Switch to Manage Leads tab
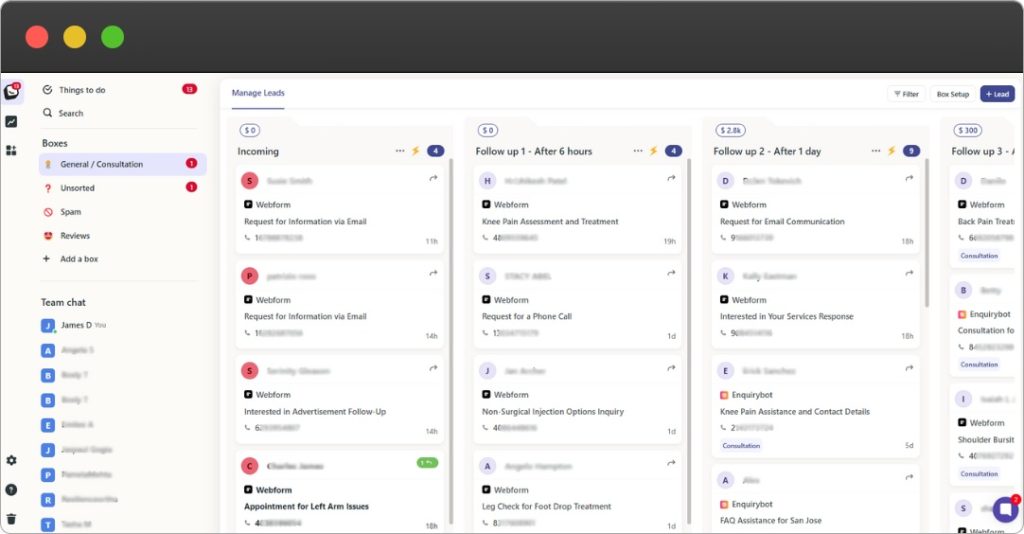The width and height of the screenshot is (1024, 534). (x=258, y=93)
